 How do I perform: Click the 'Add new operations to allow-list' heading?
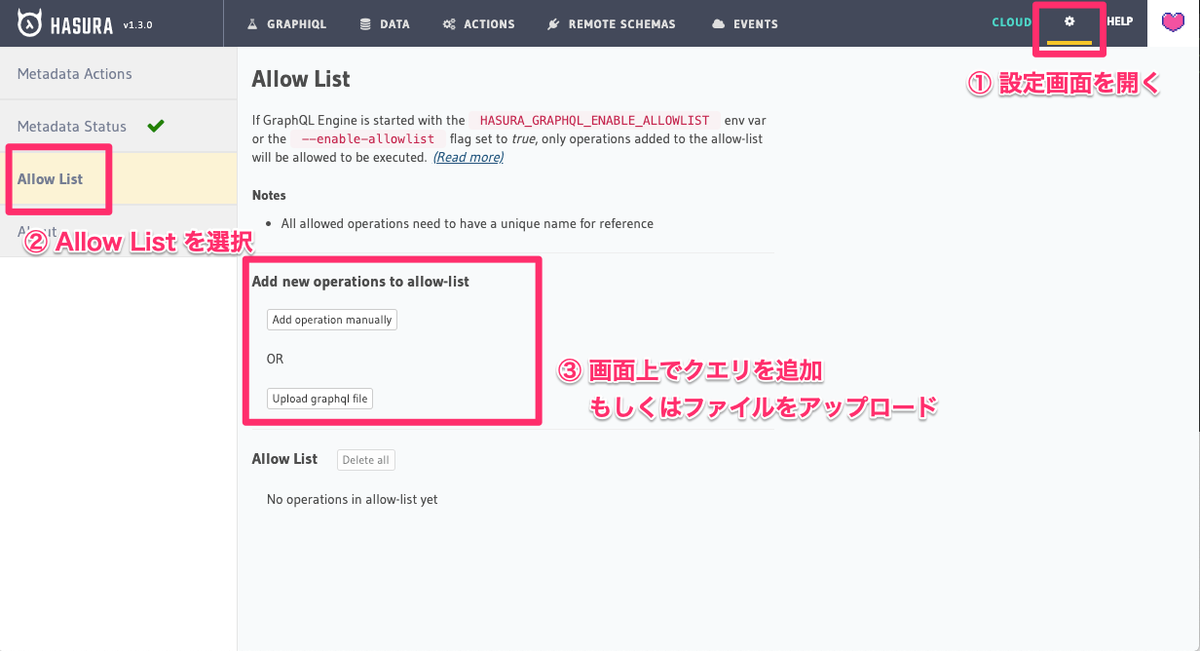pos(360,281)
